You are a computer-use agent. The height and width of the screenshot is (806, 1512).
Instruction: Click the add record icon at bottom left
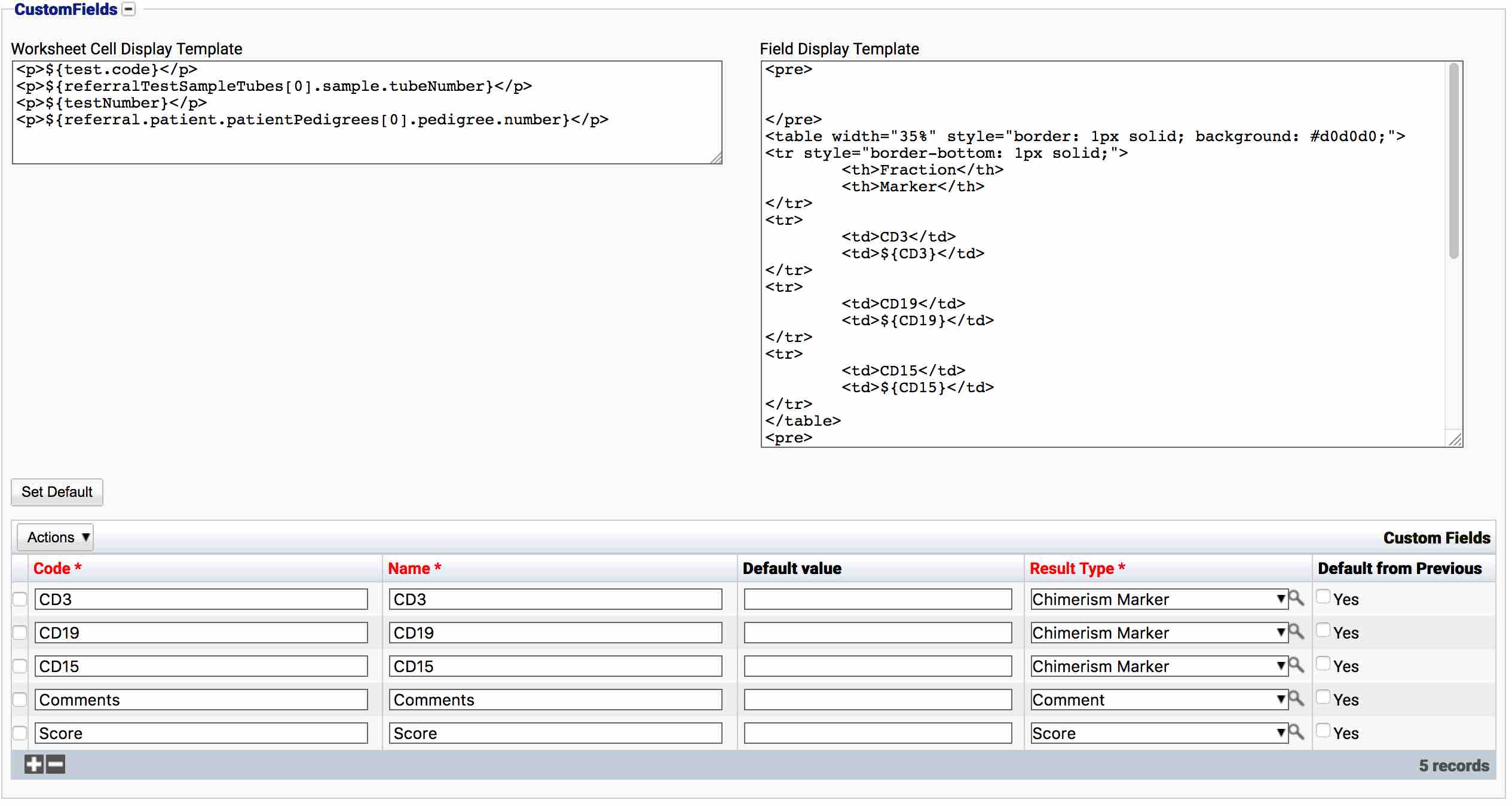[30, 762]
